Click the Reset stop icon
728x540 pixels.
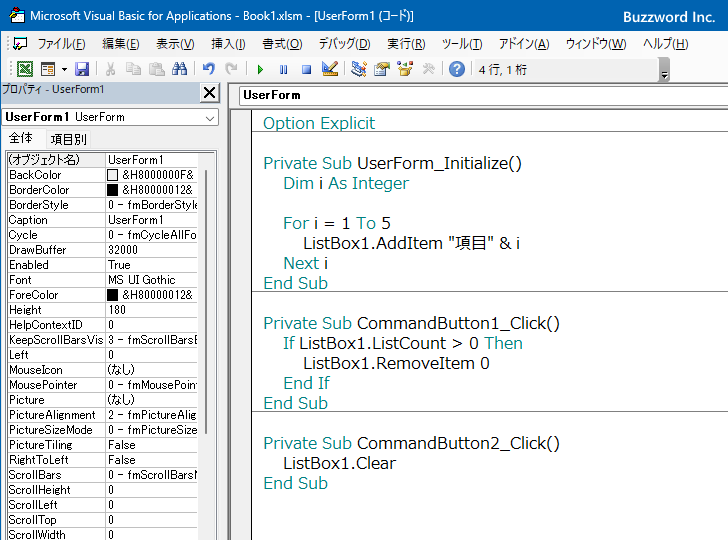click(306, 70)
